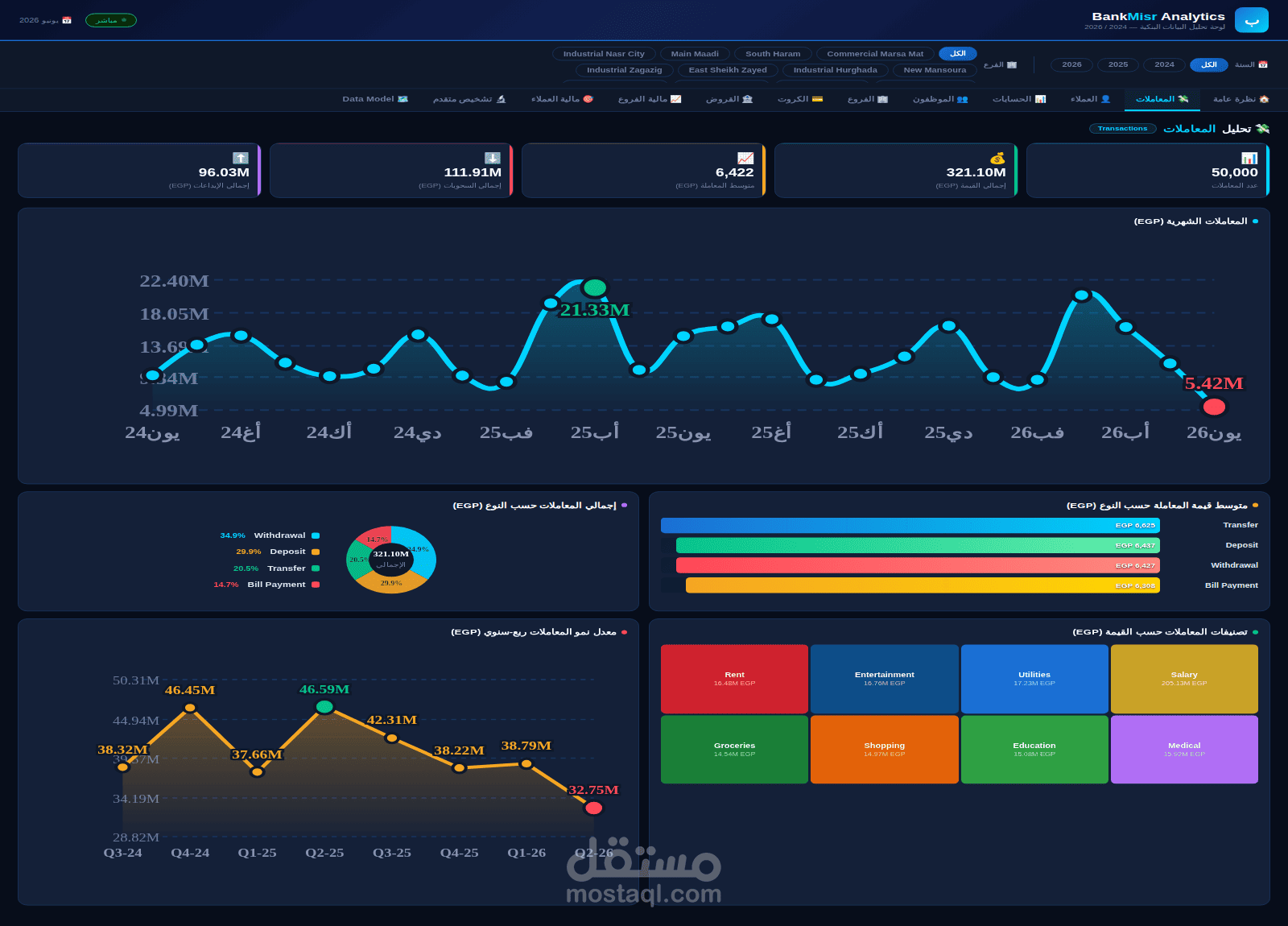
Task: Select the 2024 year filter chip
Action: (x=1164, y=64)
